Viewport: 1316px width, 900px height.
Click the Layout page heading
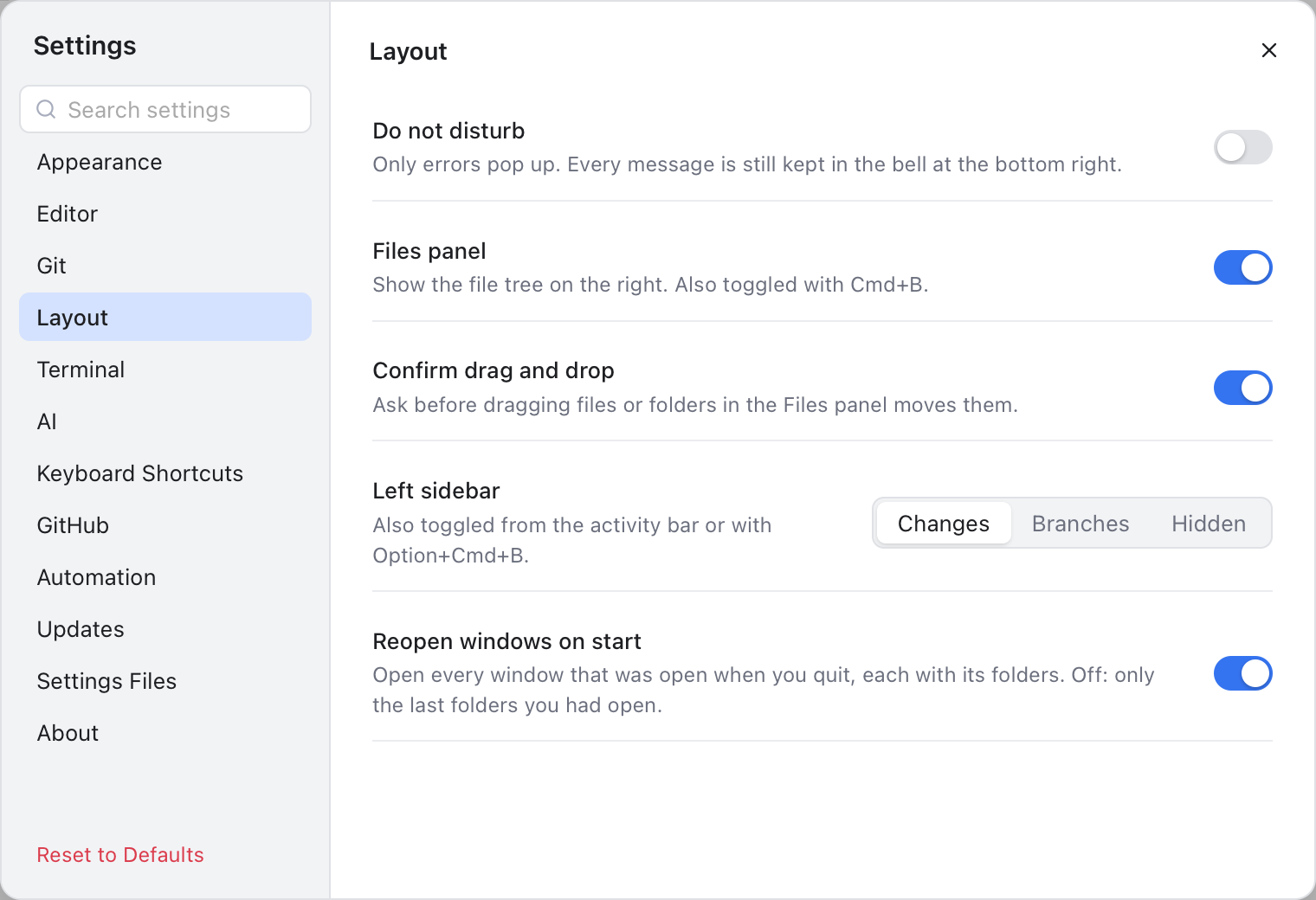click(x=408, y=52)
